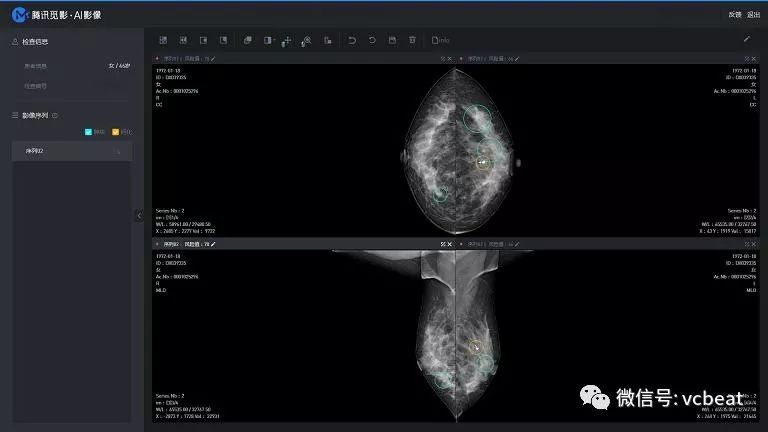Viewport: 768px width, 432px height.
Task: Click the small icon at right of 序列2 row
Action: tap(118, 152)
